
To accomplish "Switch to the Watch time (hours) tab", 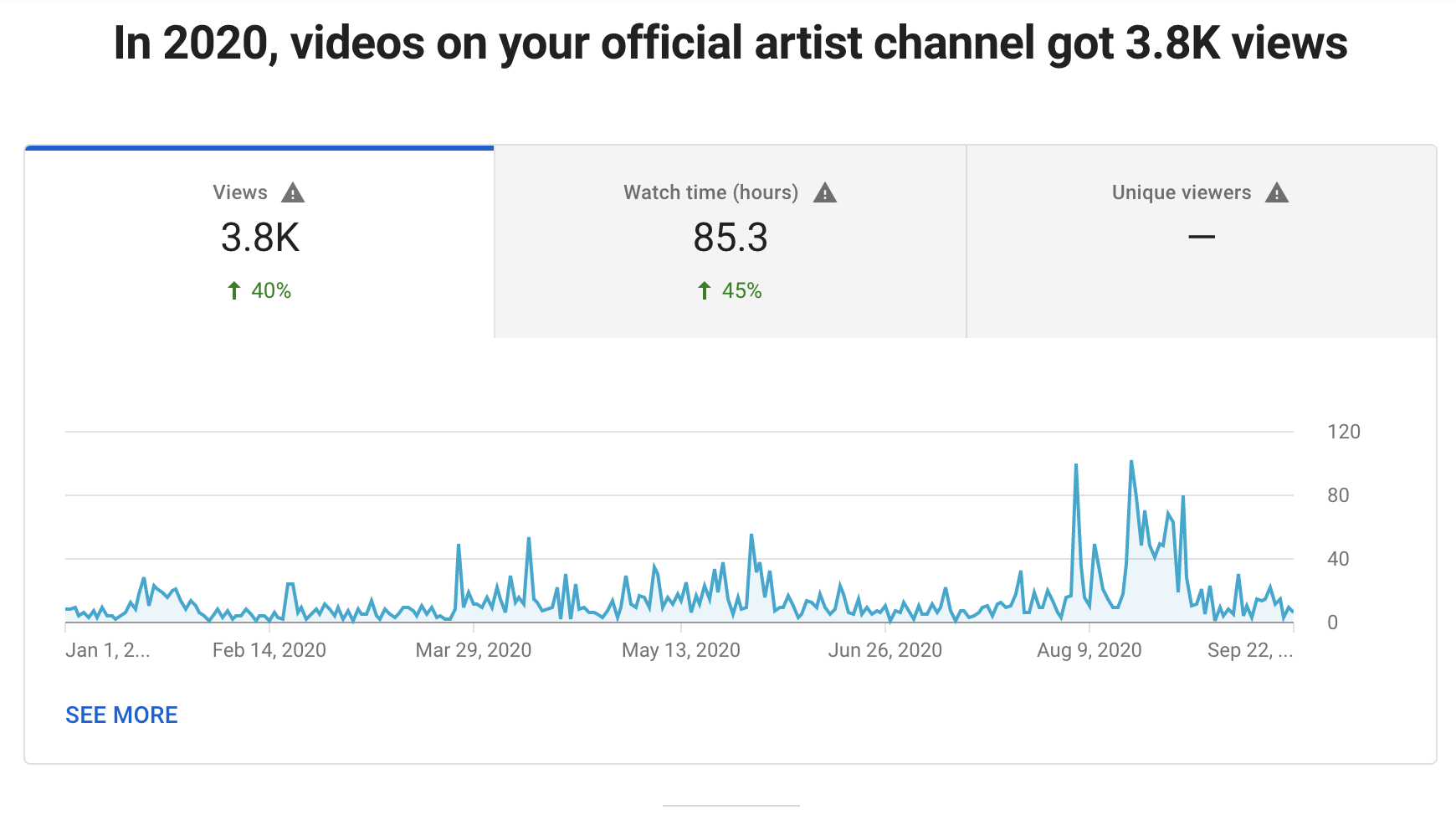I will point(710,192).
